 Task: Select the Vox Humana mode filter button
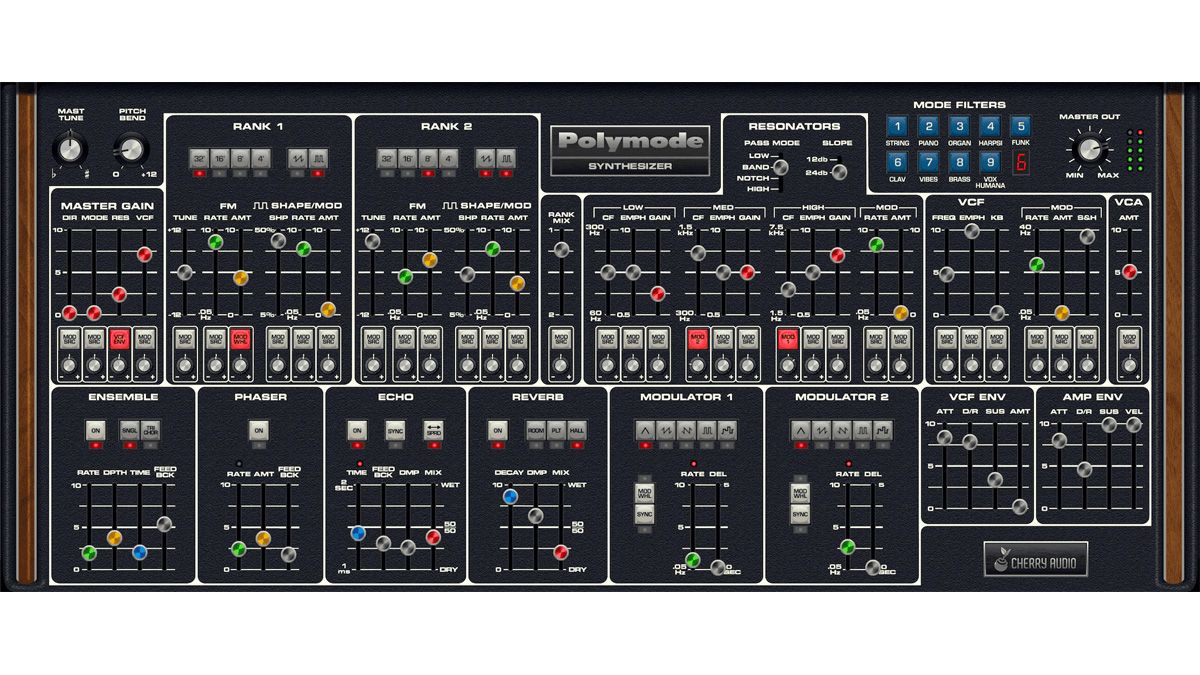pyautogui.click(x=988, y=160)
